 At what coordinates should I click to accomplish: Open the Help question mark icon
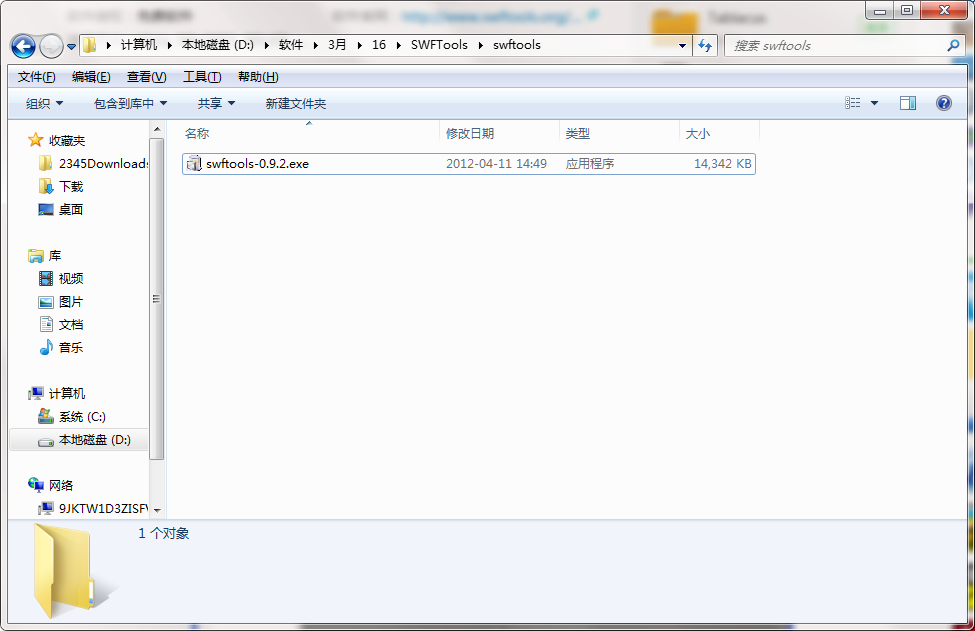[944, 103]
